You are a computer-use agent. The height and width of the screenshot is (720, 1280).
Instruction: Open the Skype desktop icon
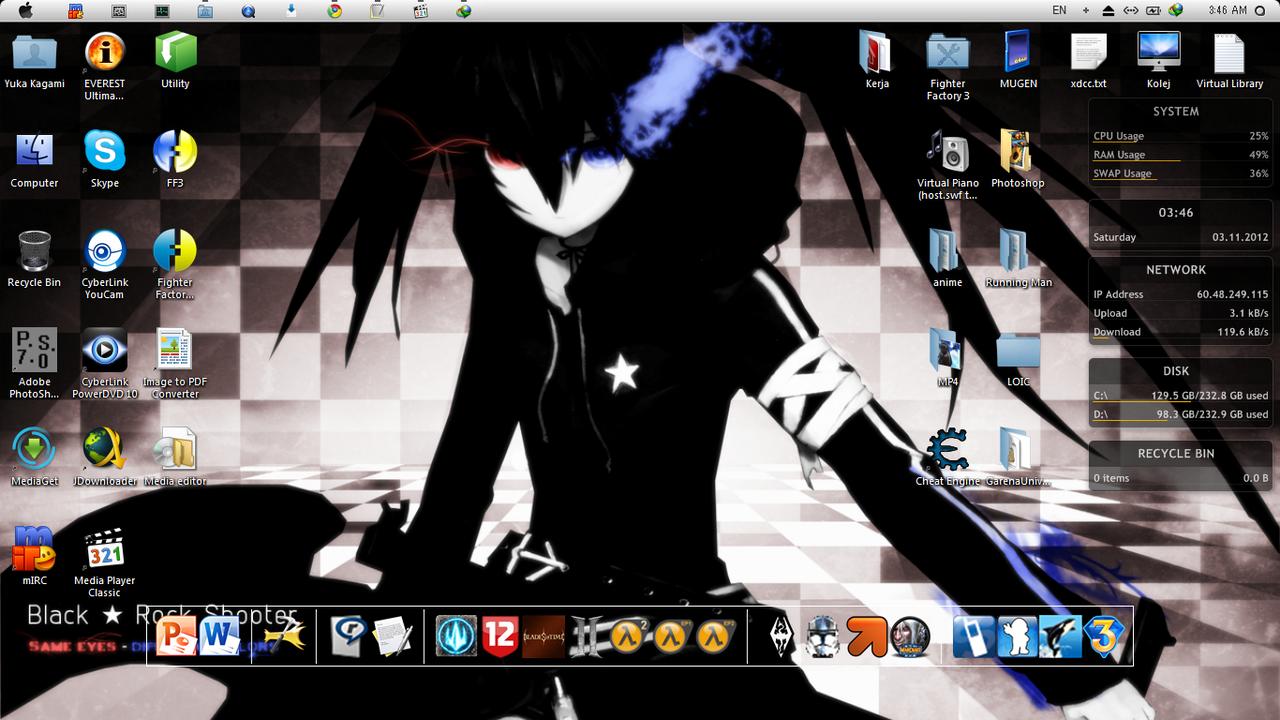click(105, 152)
